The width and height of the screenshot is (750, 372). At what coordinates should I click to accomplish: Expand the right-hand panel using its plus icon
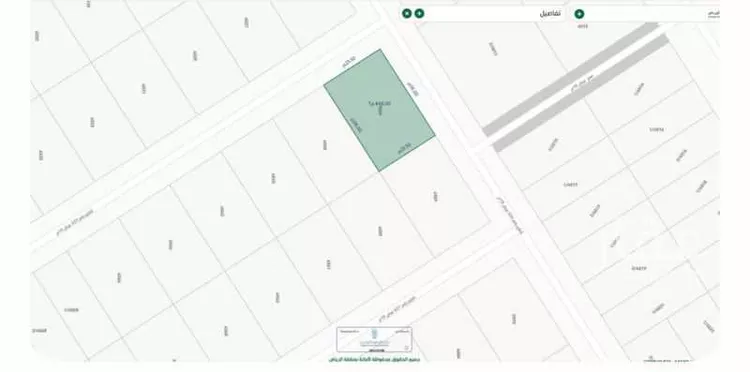pyautogui.click(x=579, y=14)
